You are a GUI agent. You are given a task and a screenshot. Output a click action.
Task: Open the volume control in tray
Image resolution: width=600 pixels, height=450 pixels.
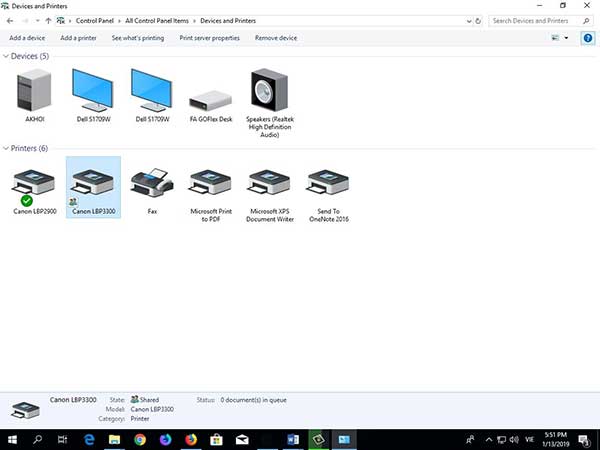coord(514,440)
